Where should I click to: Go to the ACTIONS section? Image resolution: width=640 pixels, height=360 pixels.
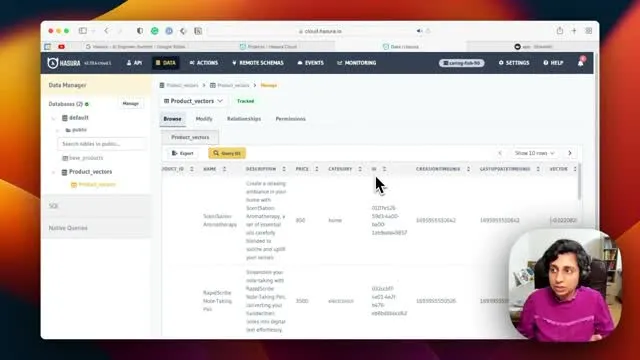[204, 63]
